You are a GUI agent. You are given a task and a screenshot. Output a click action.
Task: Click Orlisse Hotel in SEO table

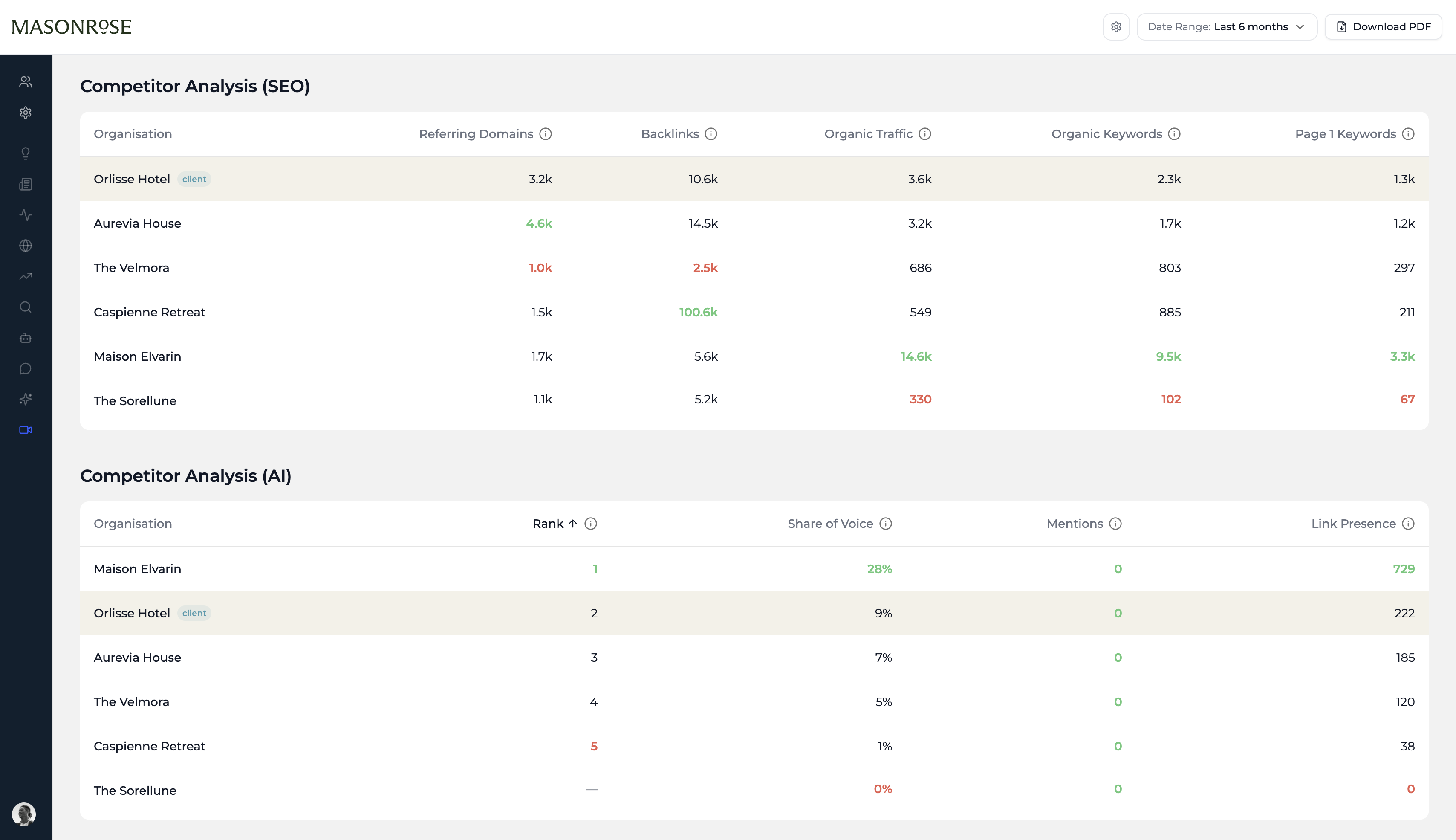coord(131,179)
